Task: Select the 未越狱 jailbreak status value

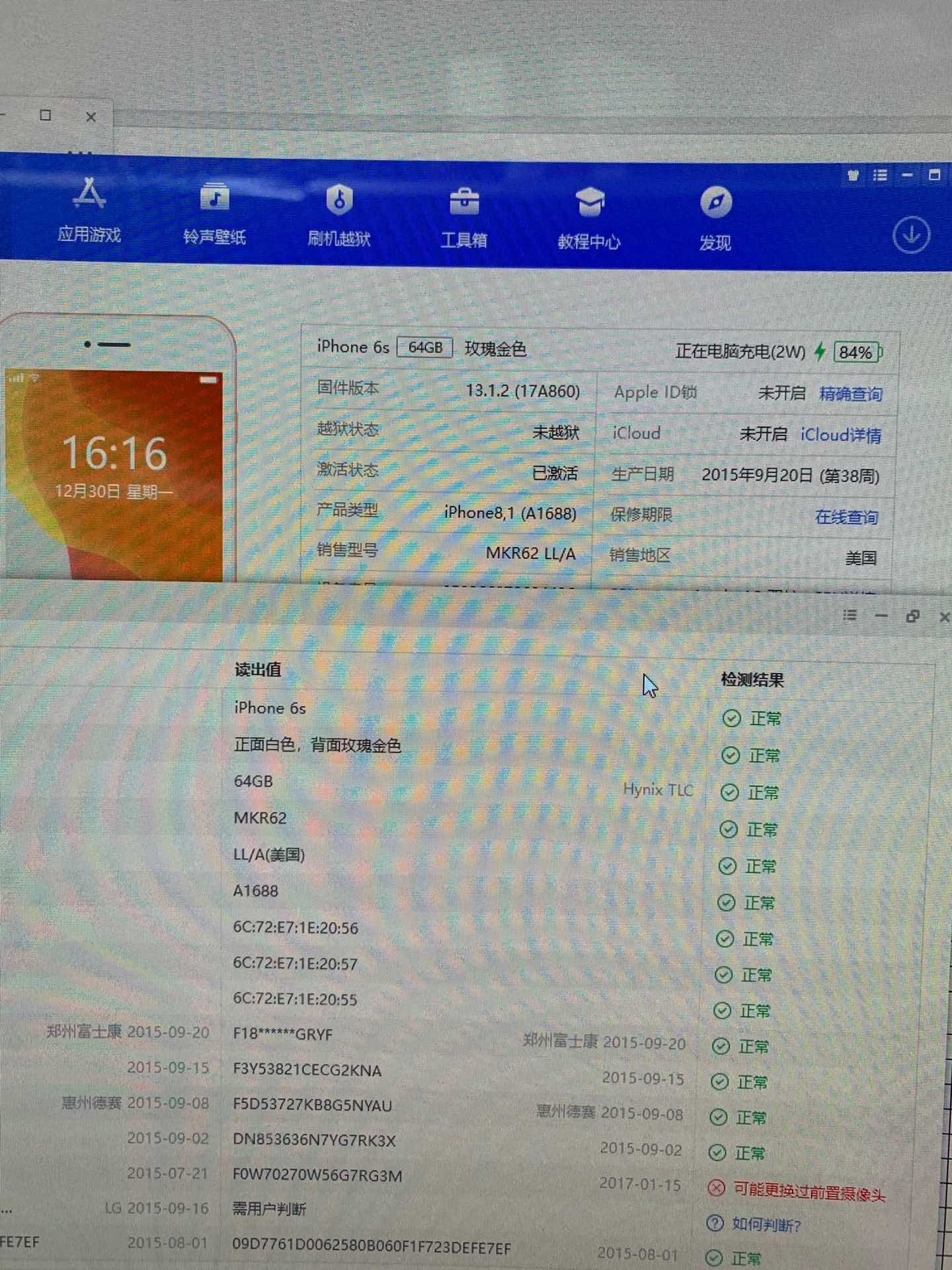Action: 556,433
